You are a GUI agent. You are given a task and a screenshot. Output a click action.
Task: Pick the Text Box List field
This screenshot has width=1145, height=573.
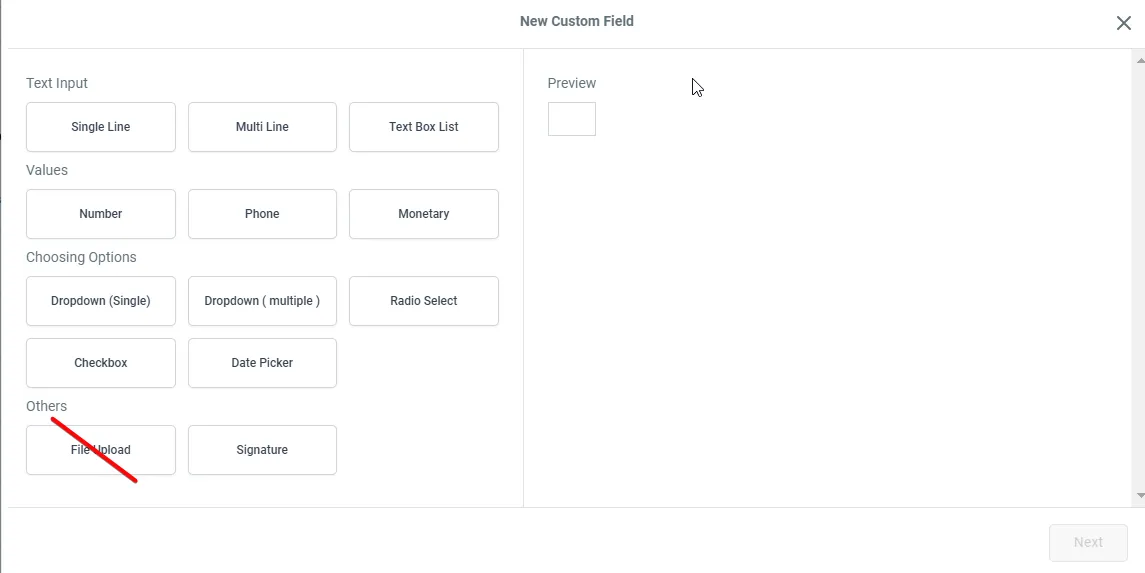click(424, 127)
